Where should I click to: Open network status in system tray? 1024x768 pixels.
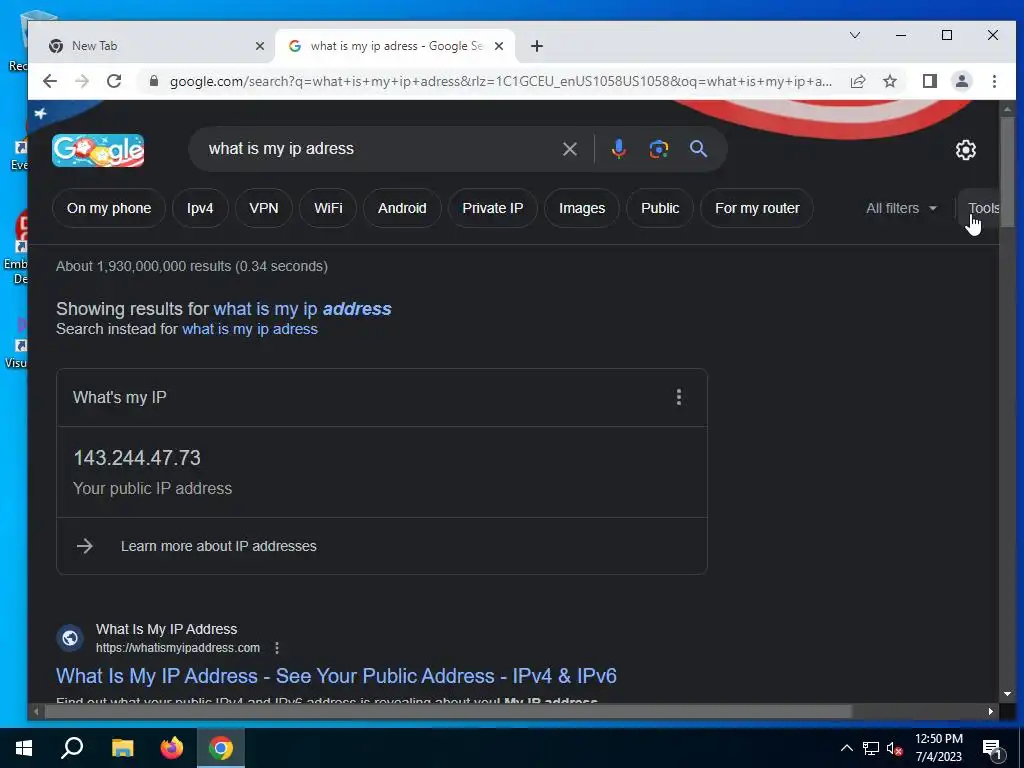tap(871, 748)
